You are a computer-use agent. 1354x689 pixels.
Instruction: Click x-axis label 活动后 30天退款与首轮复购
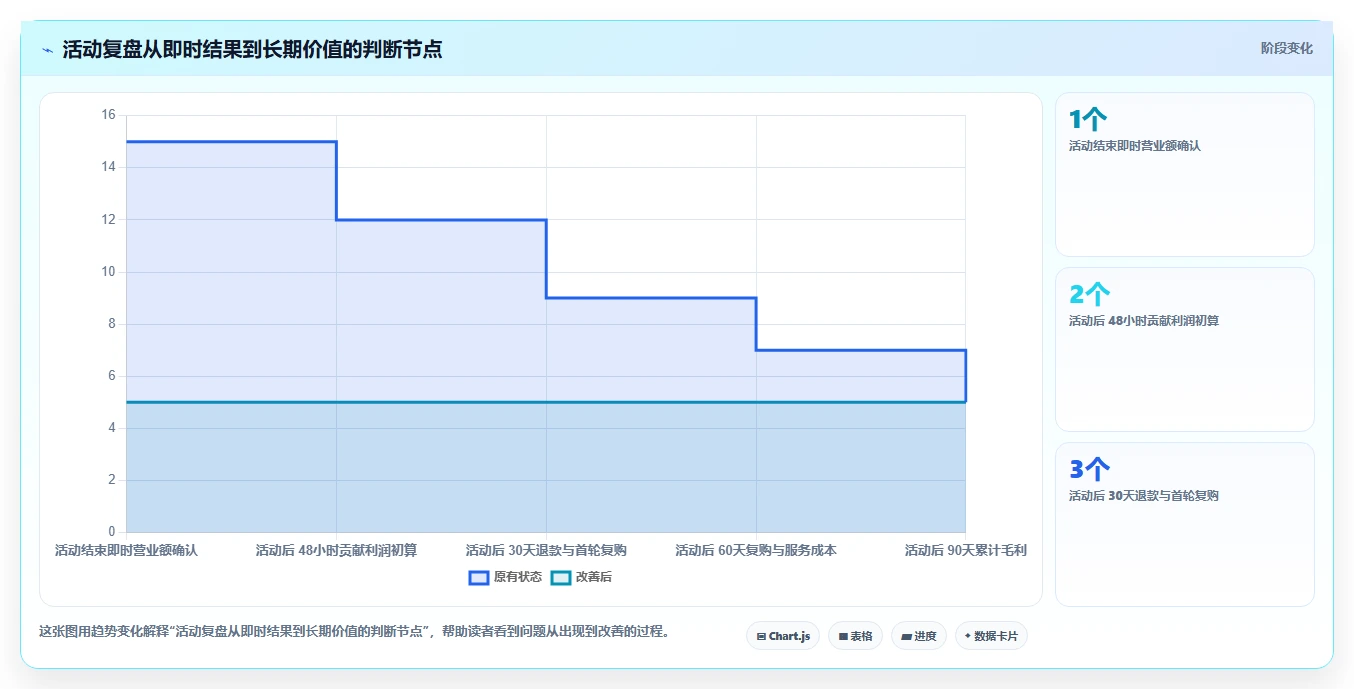point(546,550)
